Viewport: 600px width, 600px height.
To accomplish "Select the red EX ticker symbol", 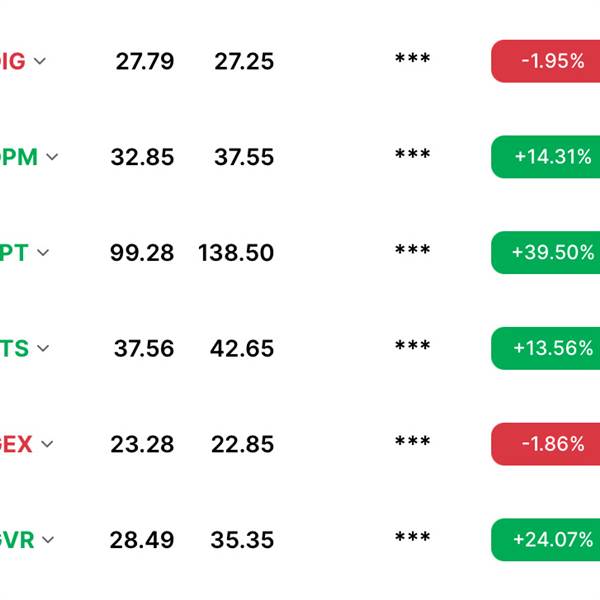I will pos(16,444).
